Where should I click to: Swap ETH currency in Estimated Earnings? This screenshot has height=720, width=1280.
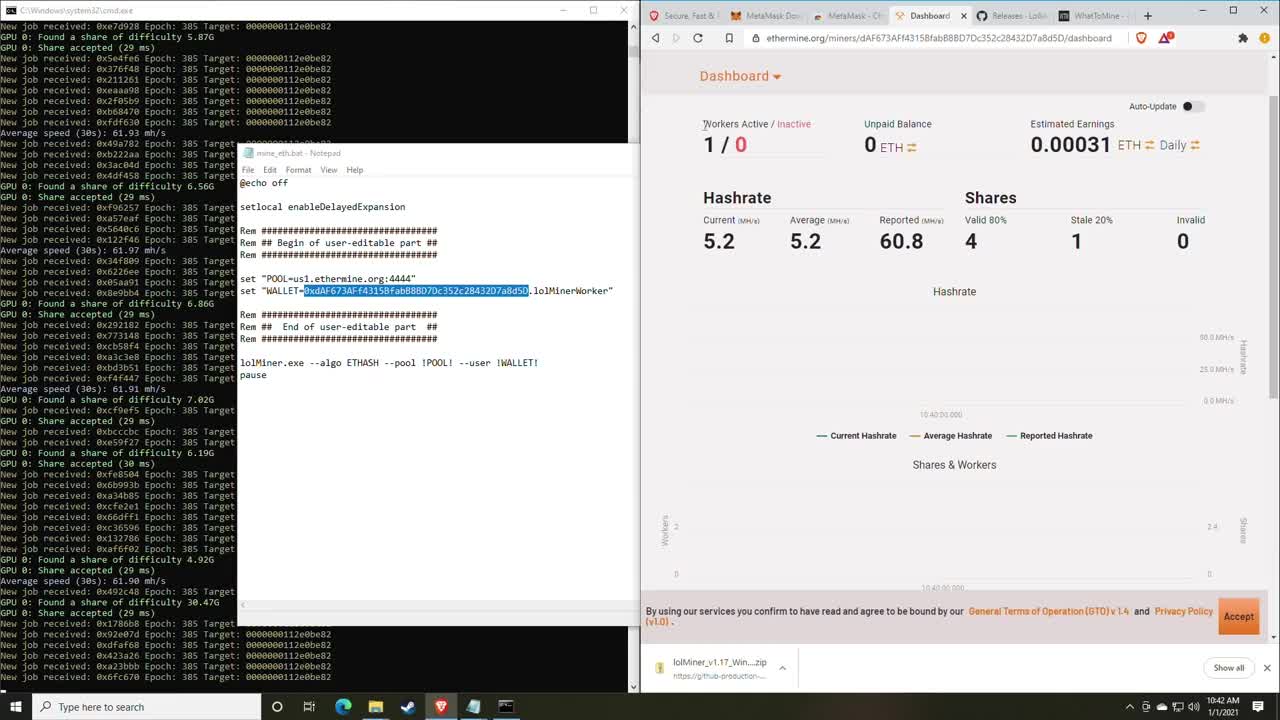[x=1150, y=145]
